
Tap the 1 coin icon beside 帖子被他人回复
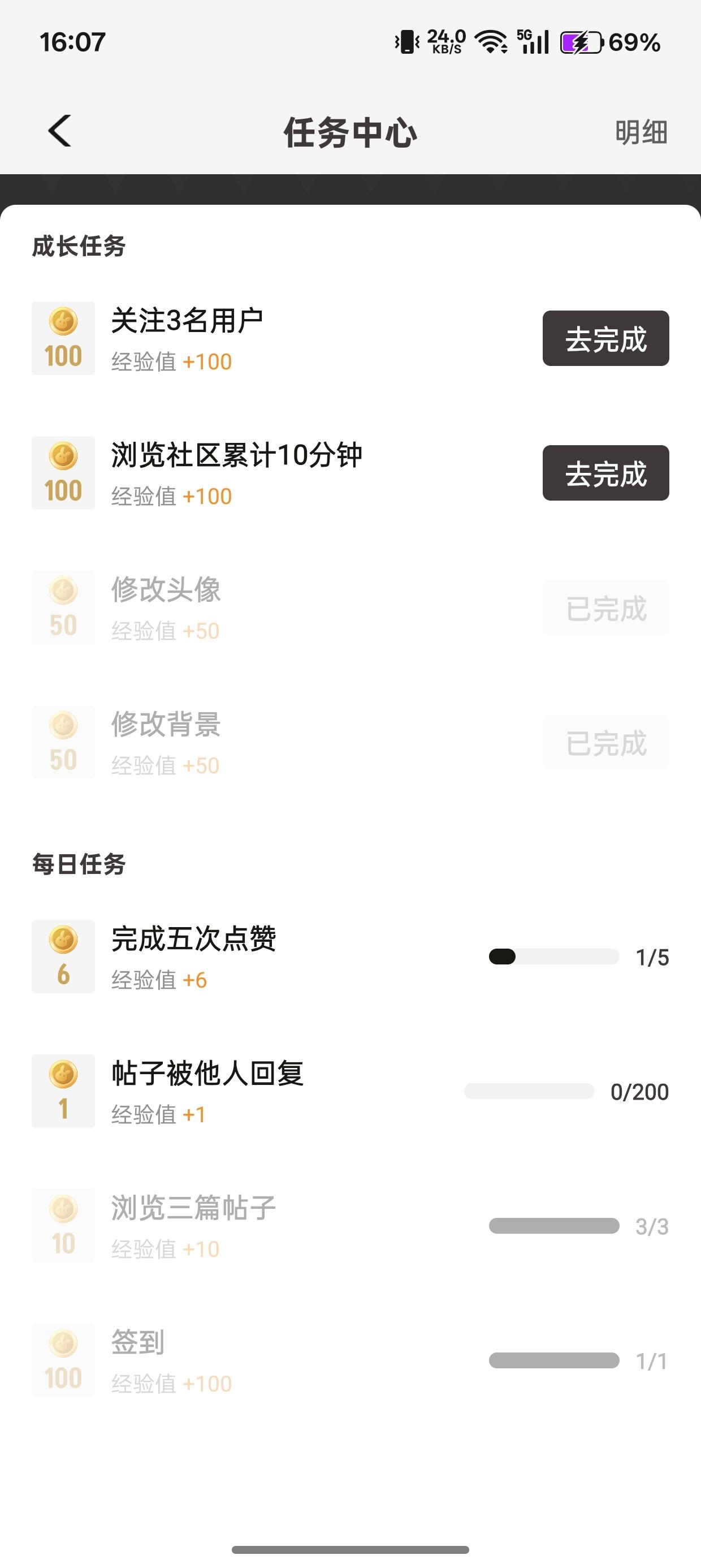(63, 1091)
